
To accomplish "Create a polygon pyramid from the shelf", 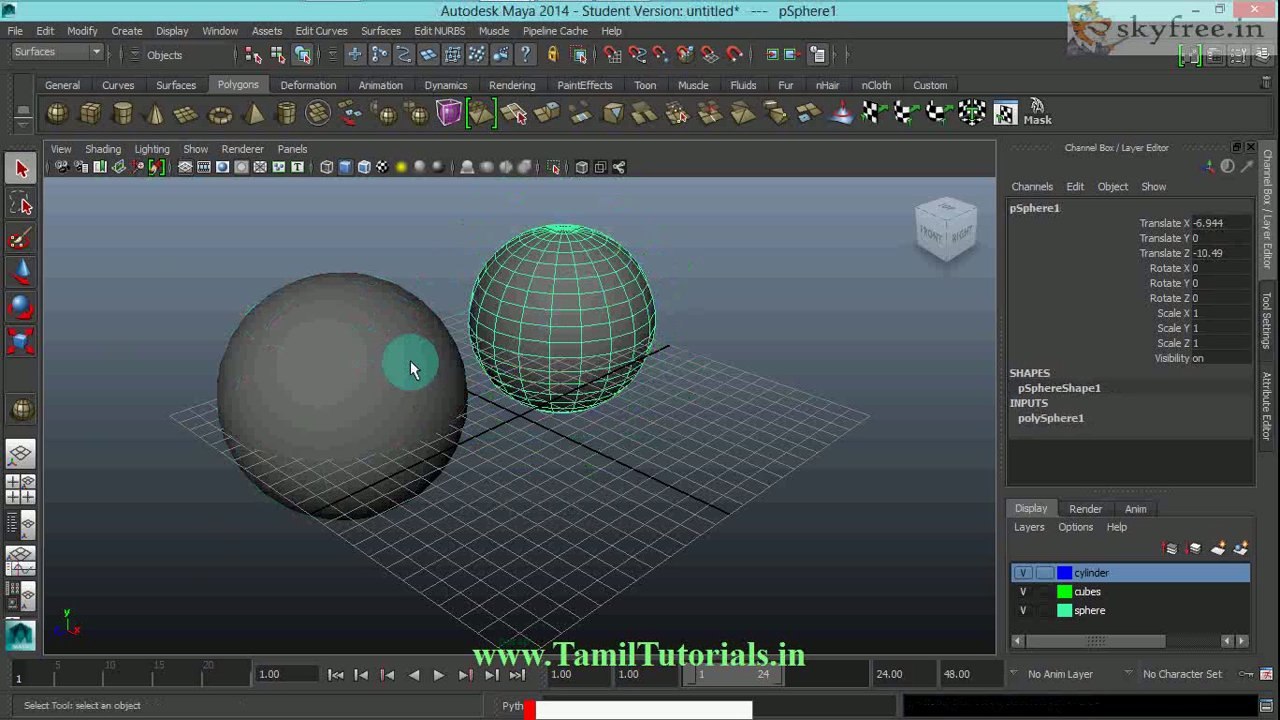I will click(x=253, y=114).
